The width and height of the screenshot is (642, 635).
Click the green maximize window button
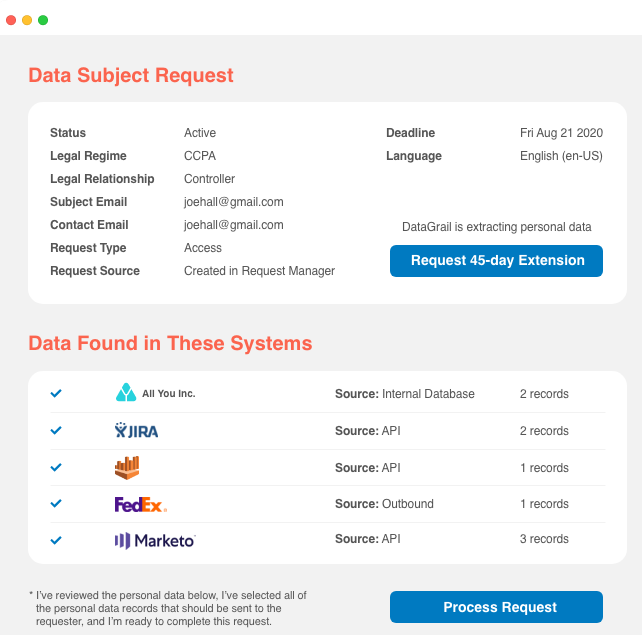(x=43, y=20)
